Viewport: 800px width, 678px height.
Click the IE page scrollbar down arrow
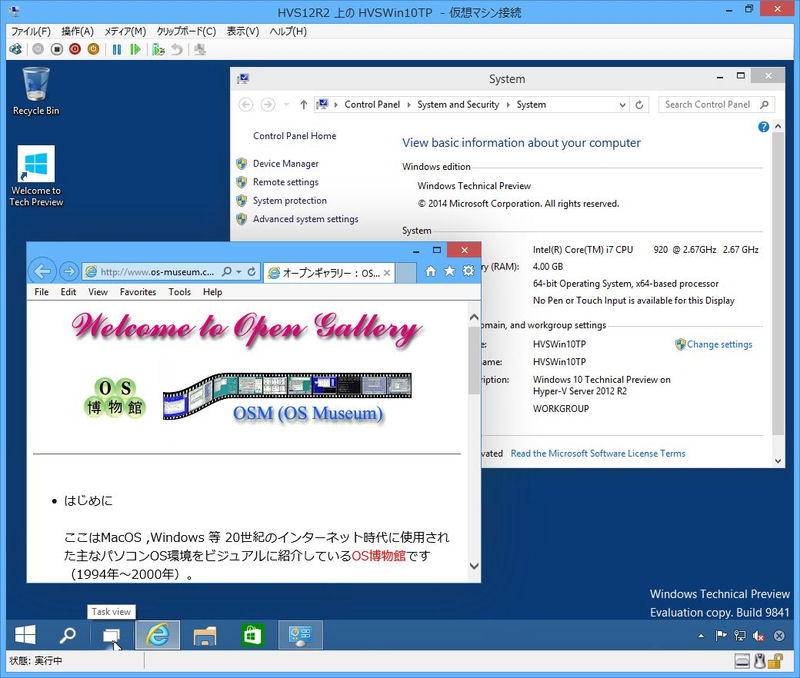[x=474, y=566]
